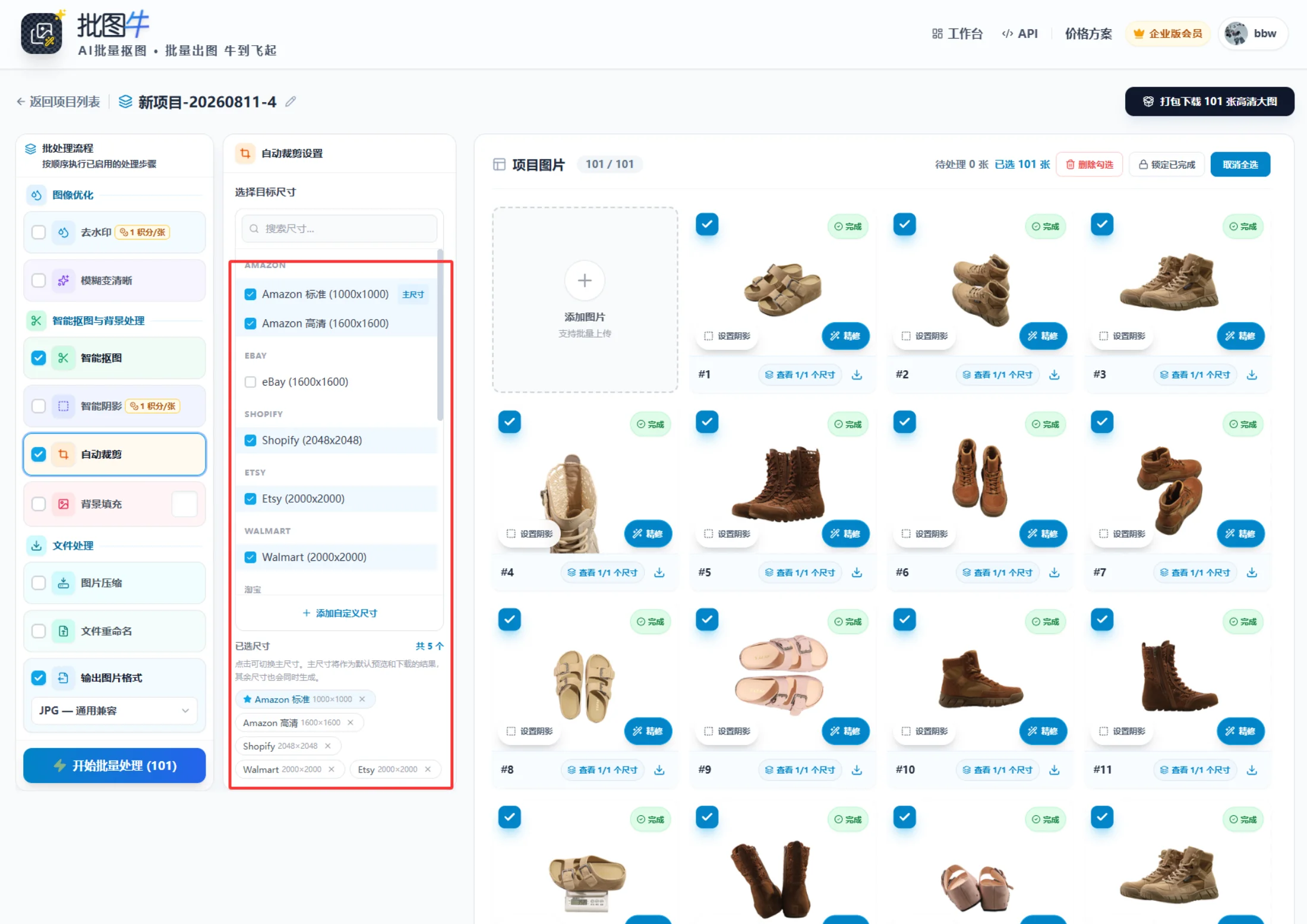Click the plus icon to add images
This screenshot has width=1307, height=924.
[585, 280]
